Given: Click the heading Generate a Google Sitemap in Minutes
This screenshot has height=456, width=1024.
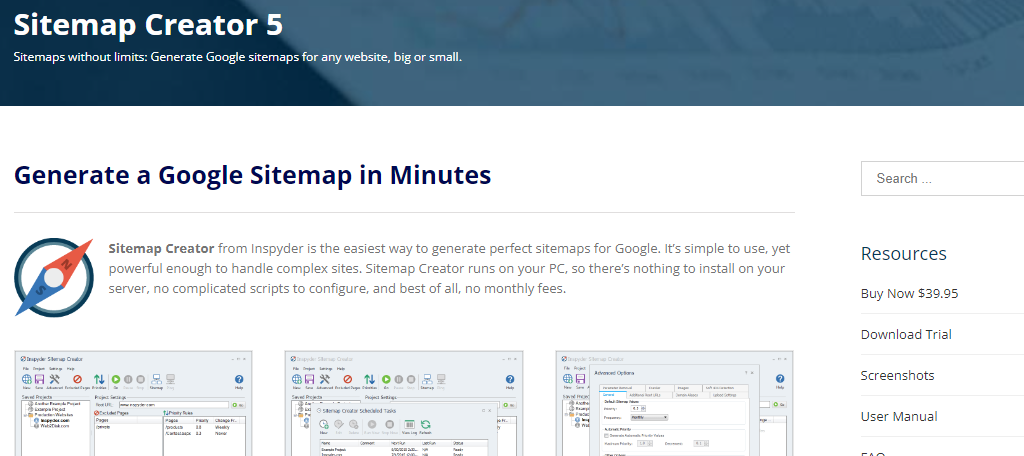Looking at the screenshot, I should (x=252, y=175).
